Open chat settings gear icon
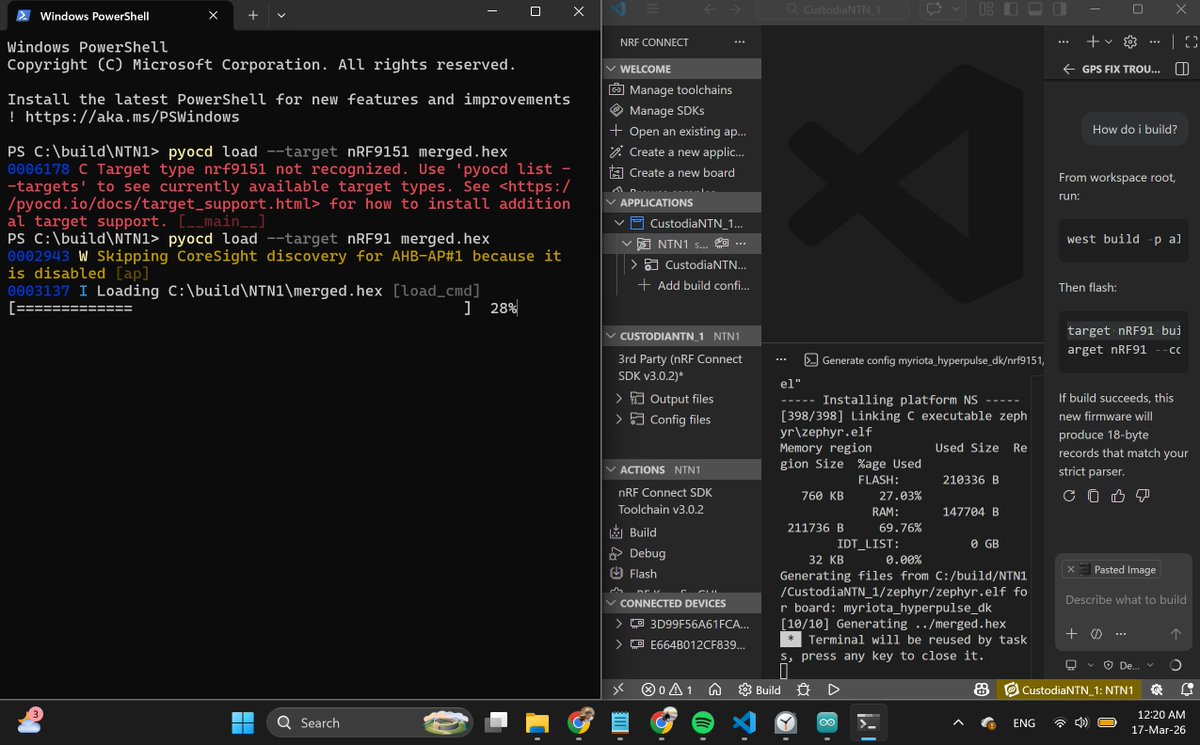Image resolution: width=1200 pixels, height=745 pixels. coord(1131,42)
